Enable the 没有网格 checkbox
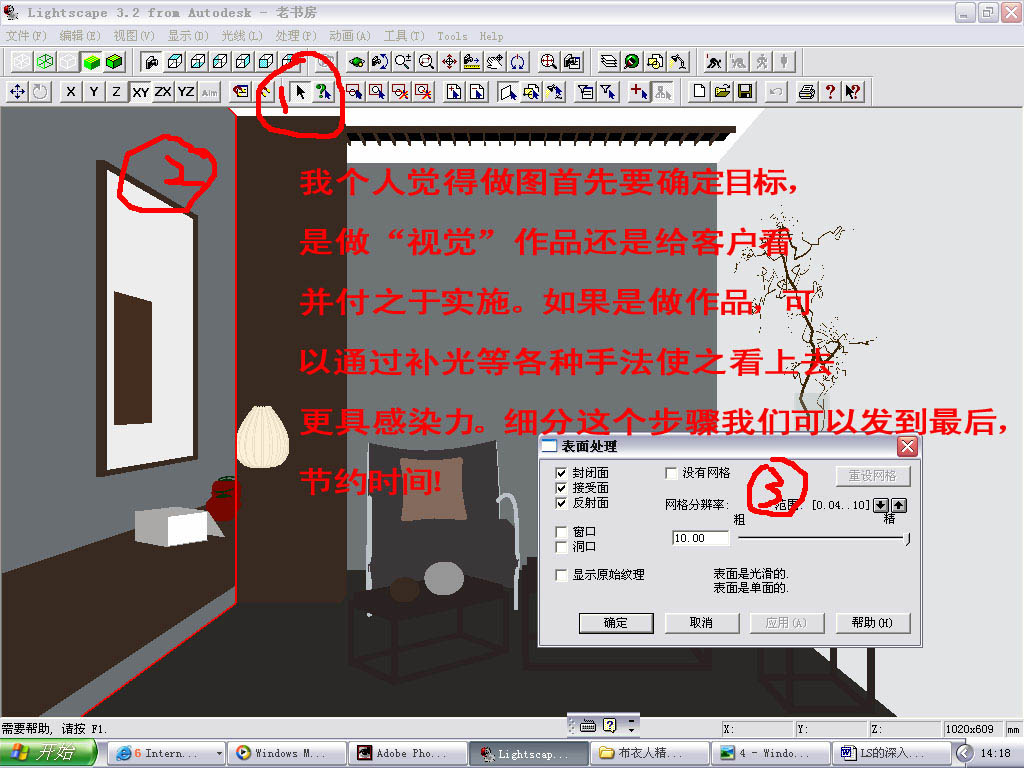1024x768 pixels. pyautogui.click(x=671, y=473)
